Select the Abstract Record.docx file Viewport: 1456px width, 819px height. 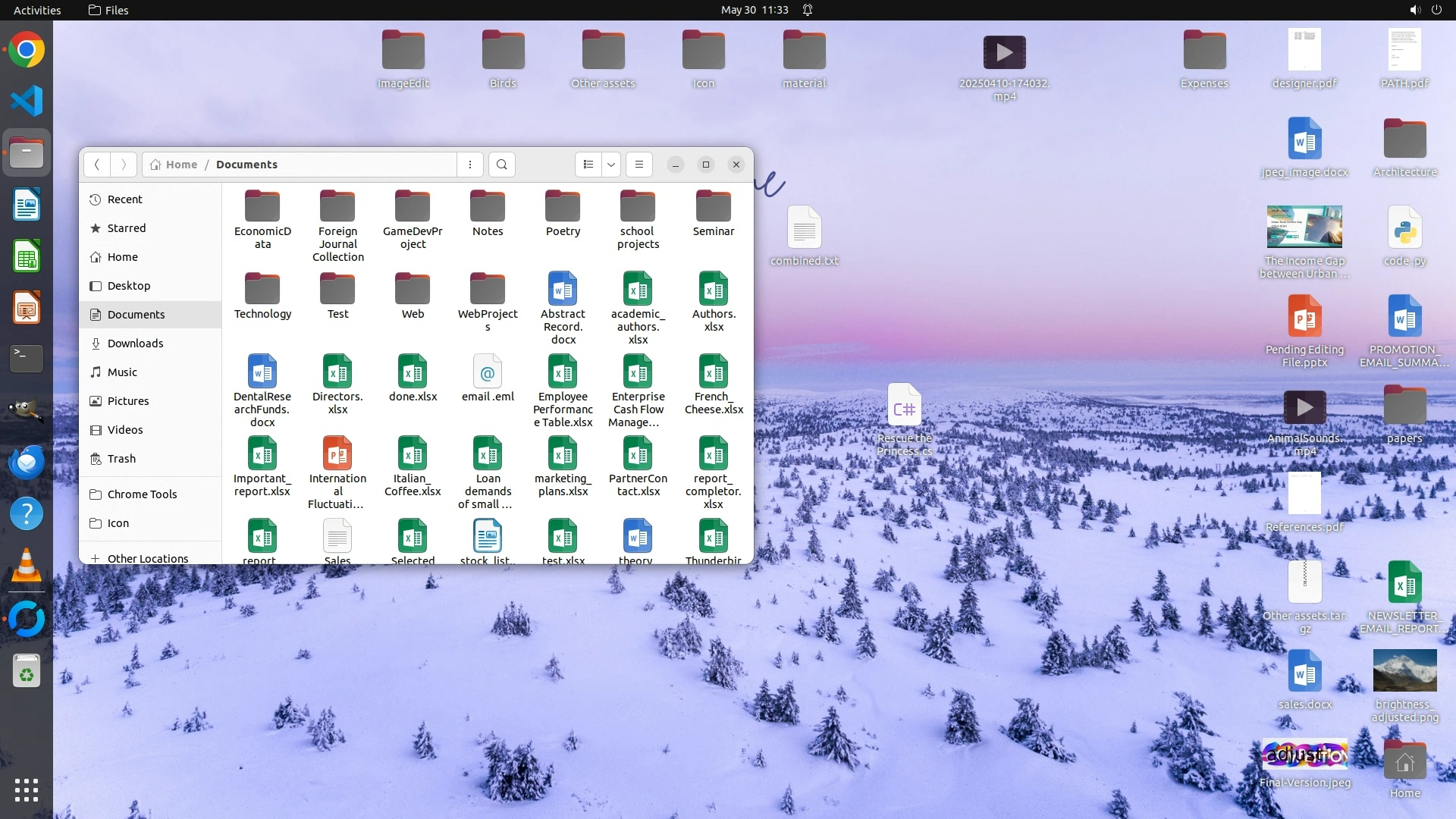563,290
